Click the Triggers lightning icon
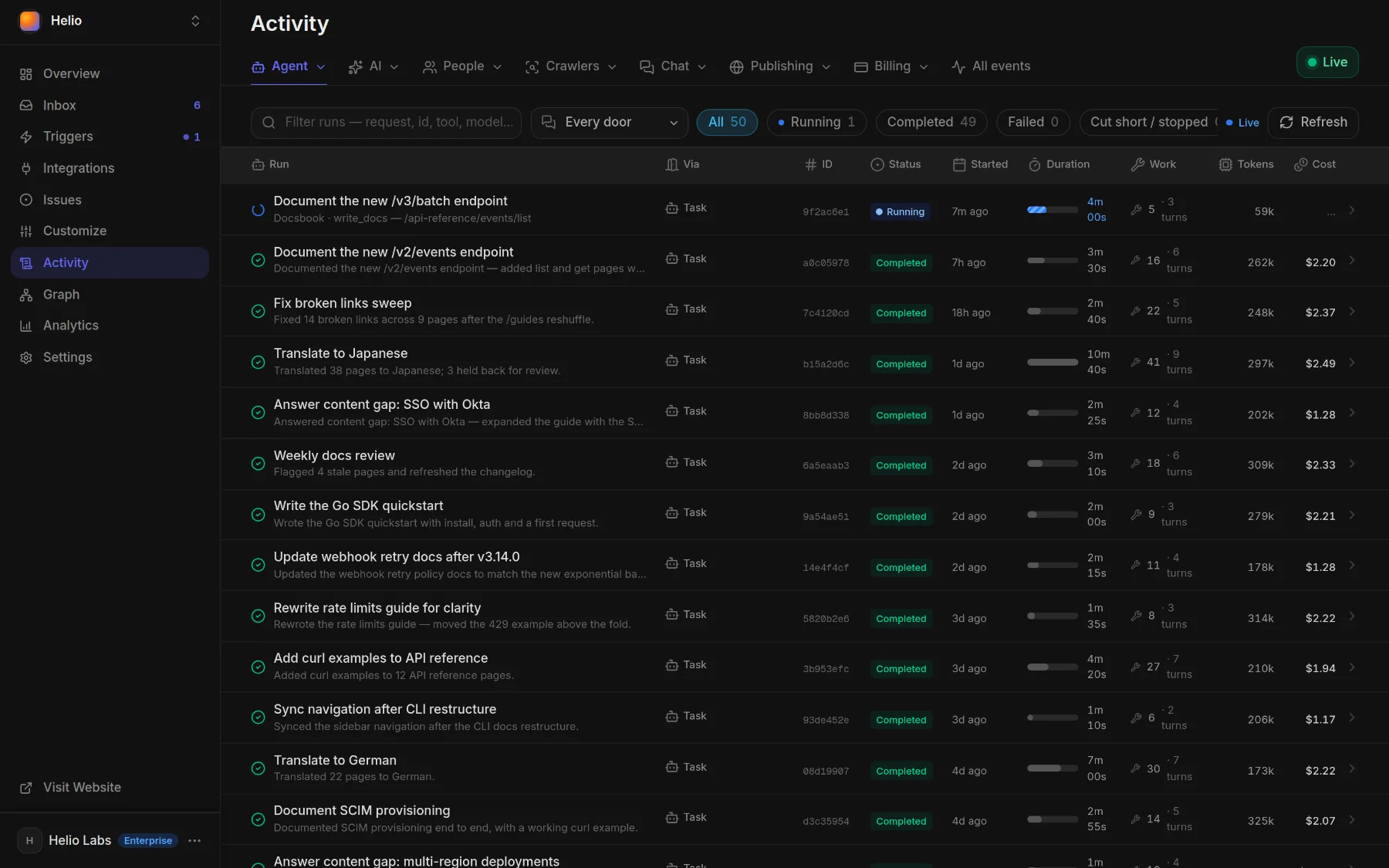Screen dimensions: 1389x868 click(x=26, y=137)
